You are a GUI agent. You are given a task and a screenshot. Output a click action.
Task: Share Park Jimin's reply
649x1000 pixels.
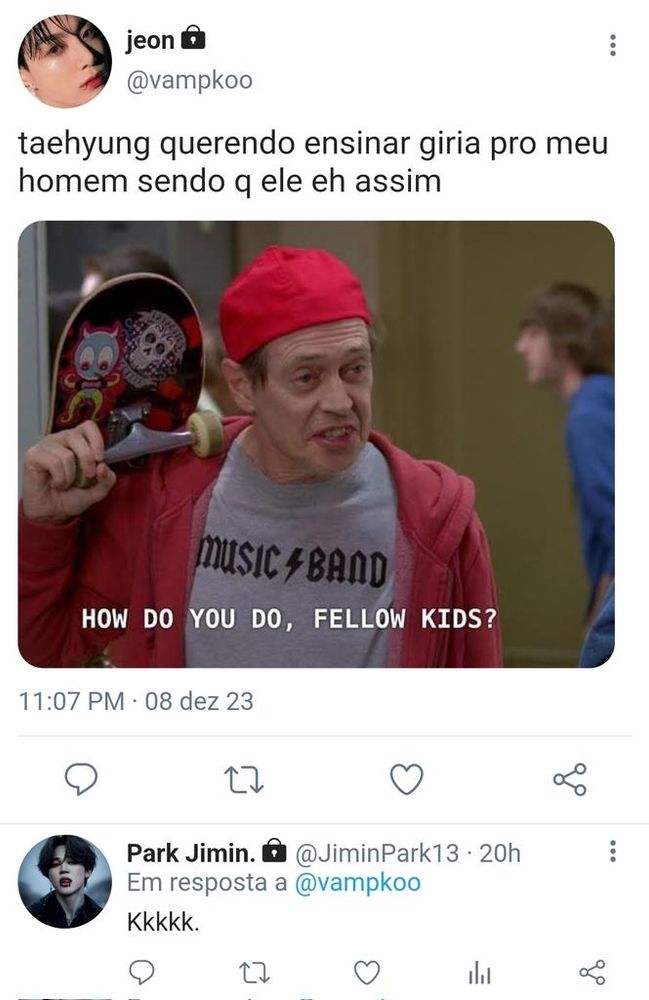coord(592,972)
